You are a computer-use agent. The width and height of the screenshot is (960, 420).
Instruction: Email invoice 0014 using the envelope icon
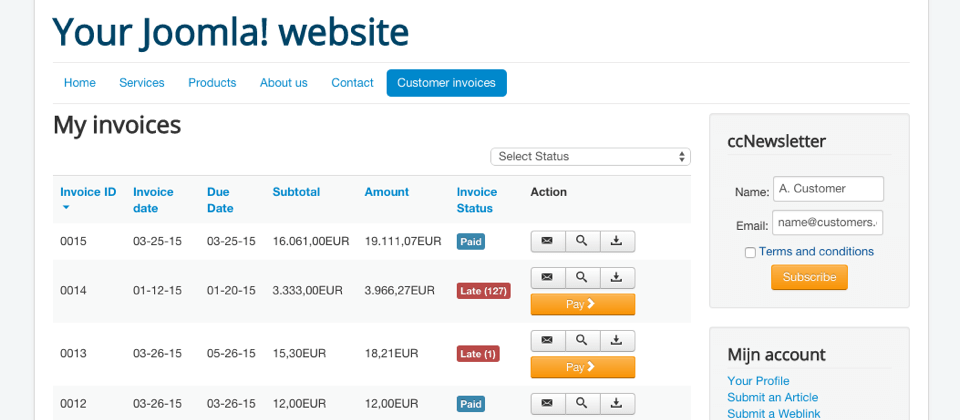547,277
